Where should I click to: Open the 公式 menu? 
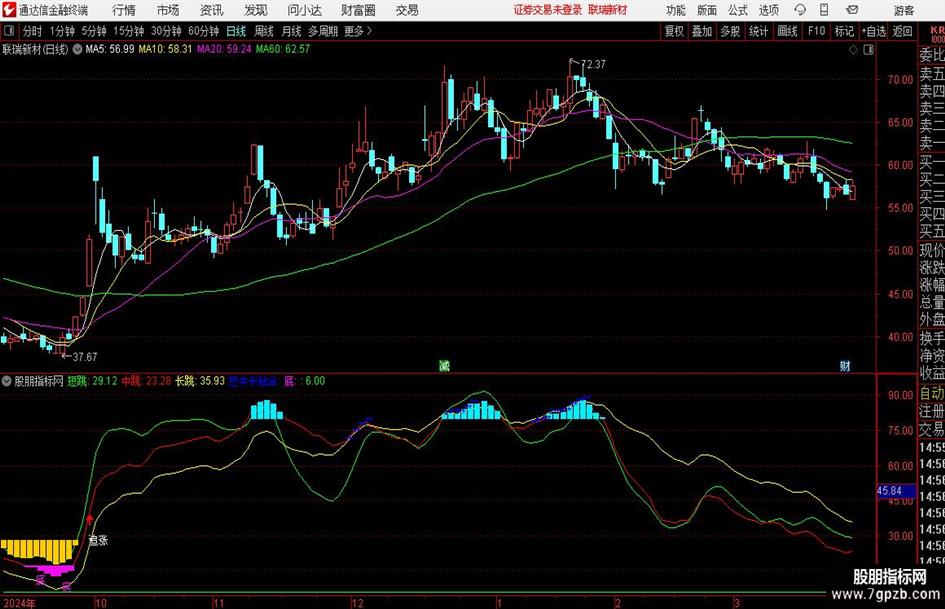pyautogui.click(x=738, y=10)
